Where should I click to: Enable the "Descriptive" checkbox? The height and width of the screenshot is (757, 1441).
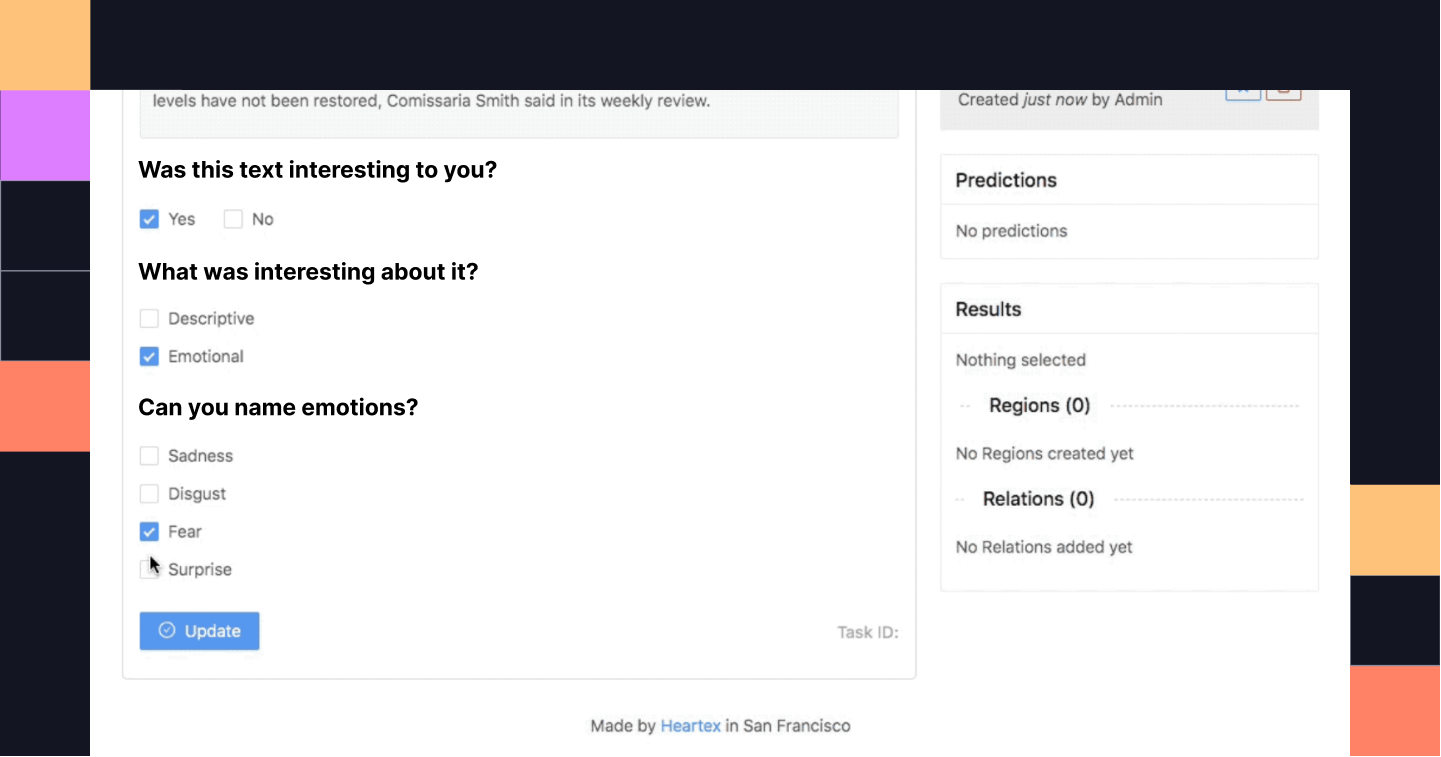149,317
